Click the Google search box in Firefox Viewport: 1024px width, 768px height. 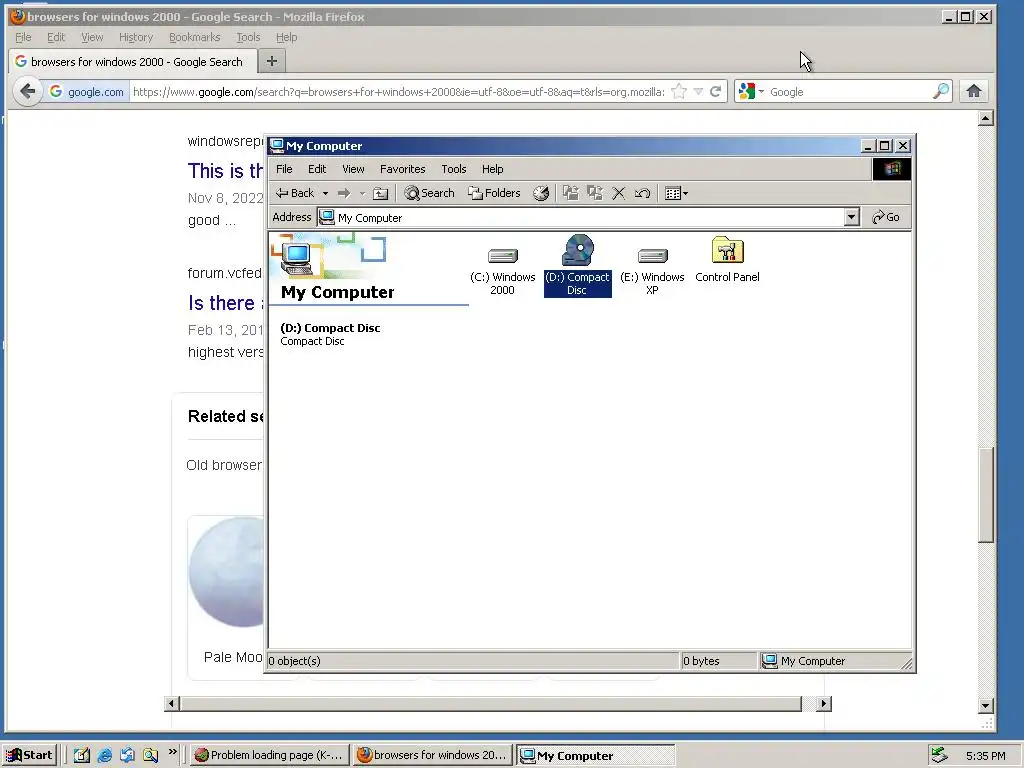tap(849, 92)
